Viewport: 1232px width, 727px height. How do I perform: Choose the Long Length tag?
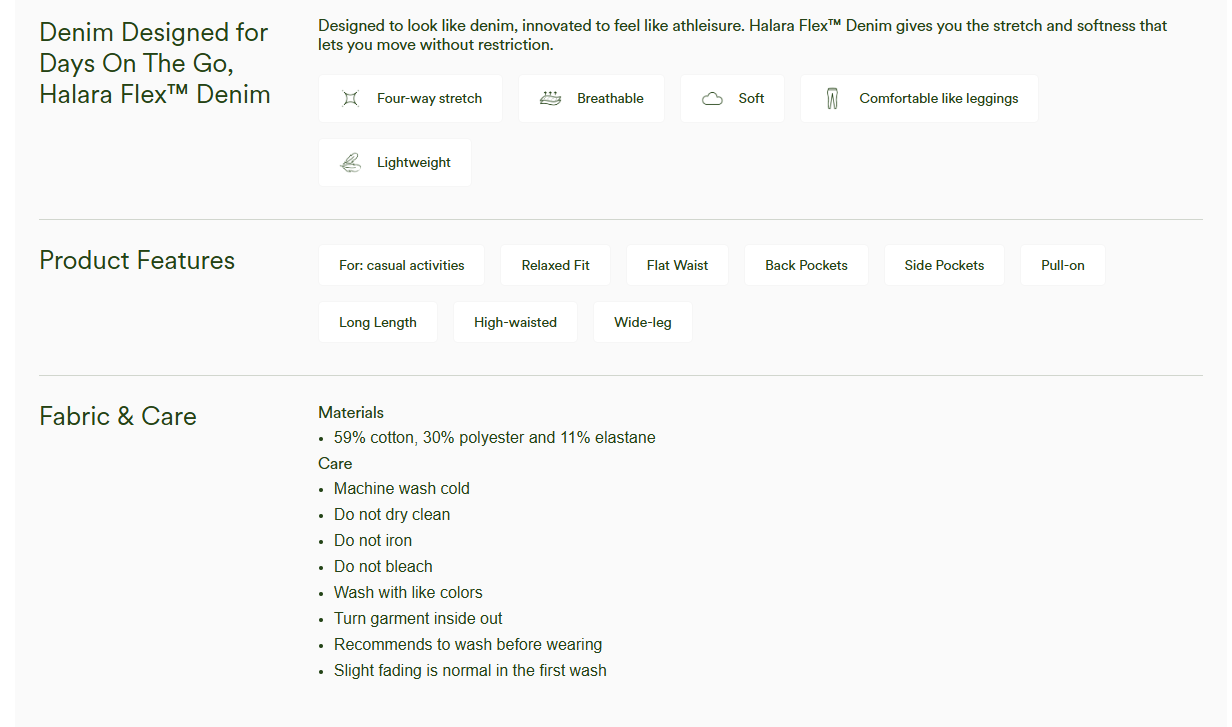click(377, 323)
